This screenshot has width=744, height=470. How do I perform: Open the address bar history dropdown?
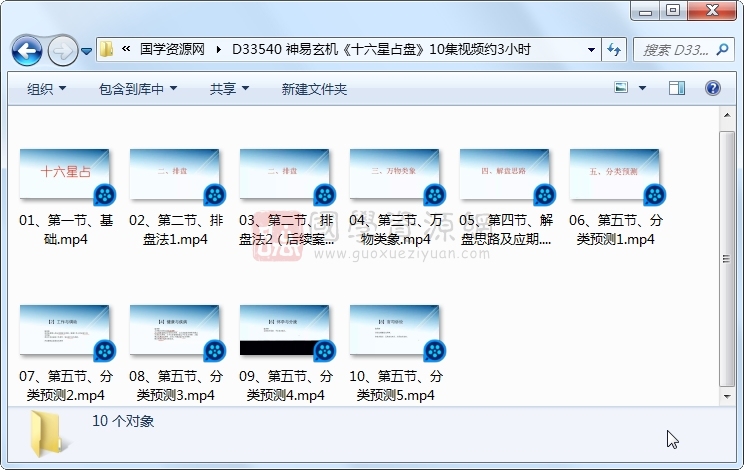591,49
